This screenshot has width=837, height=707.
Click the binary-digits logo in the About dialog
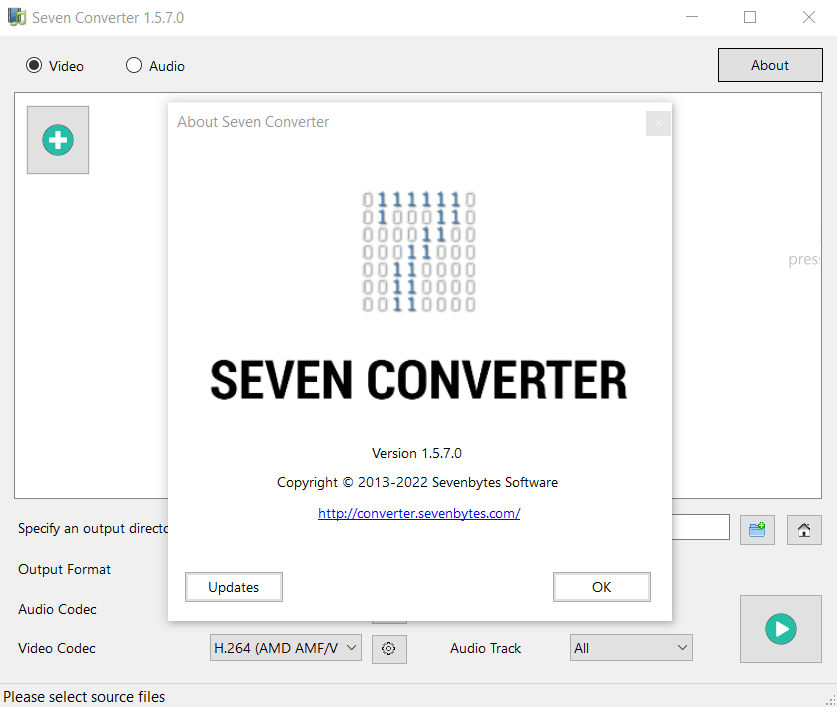[x=418, y=251]
